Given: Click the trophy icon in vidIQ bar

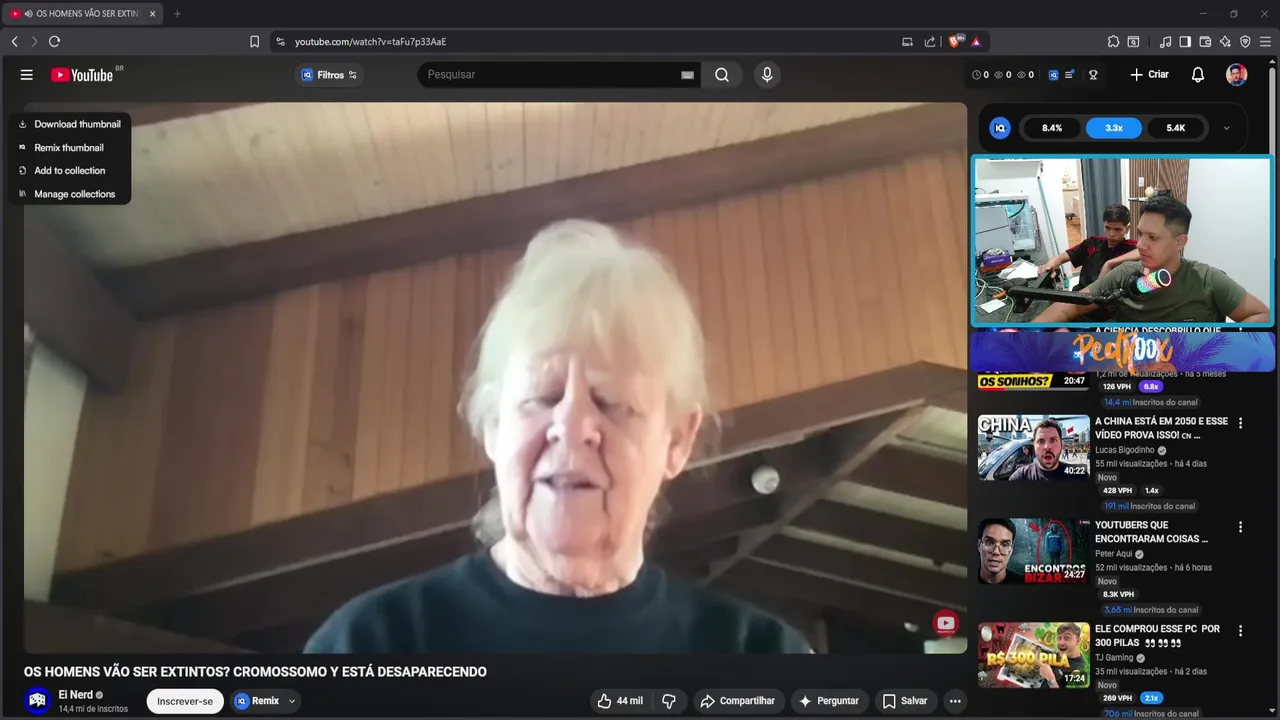Looking at the screenshot, I should coord(1093,75).
